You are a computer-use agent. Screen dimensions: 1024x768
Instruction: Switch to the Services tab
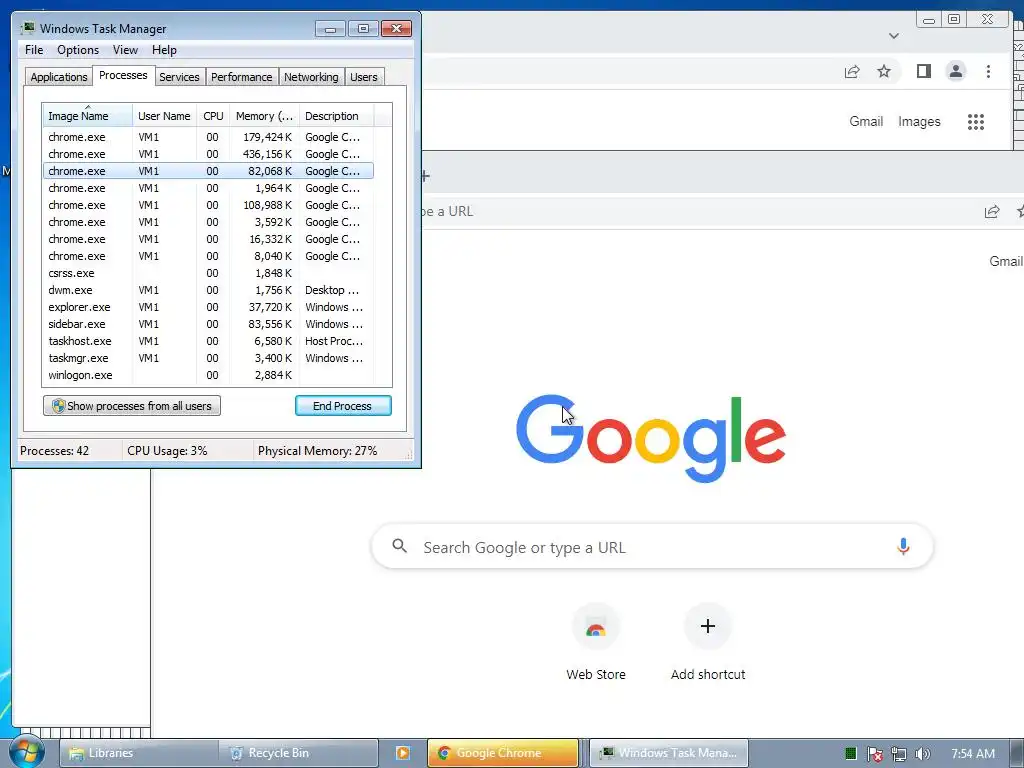point(179,77)
